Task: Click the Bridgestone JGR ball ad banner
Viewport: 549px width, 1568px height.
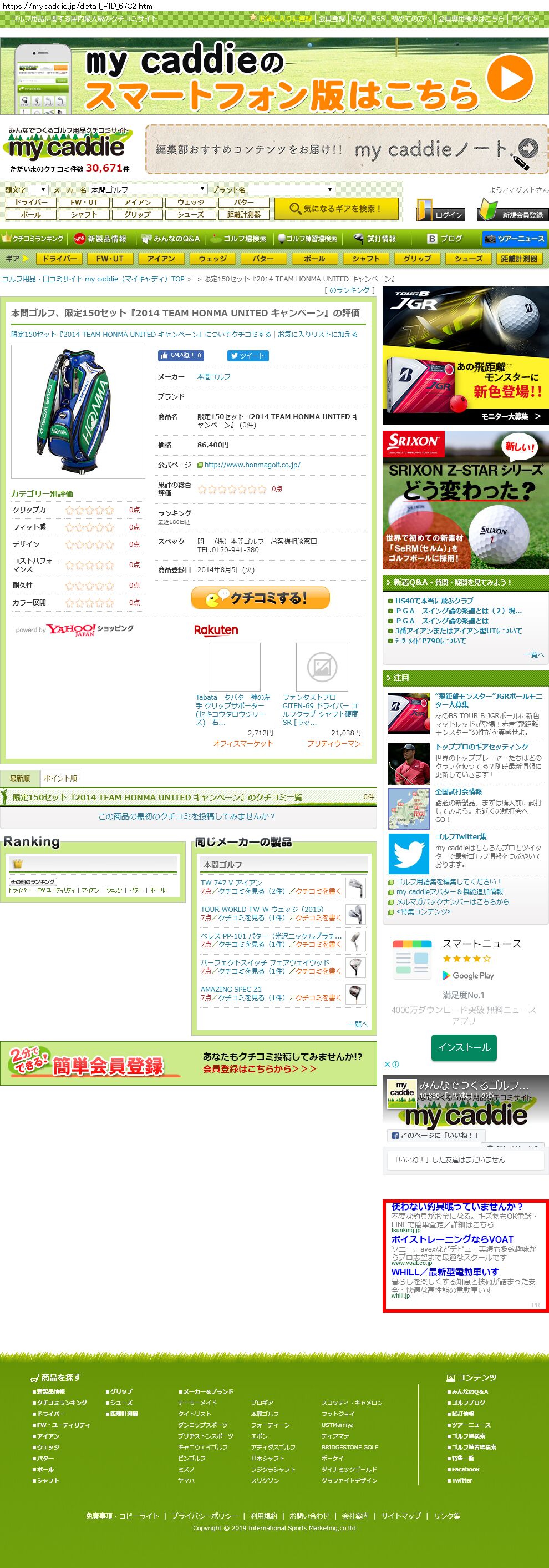Action: 465,355
